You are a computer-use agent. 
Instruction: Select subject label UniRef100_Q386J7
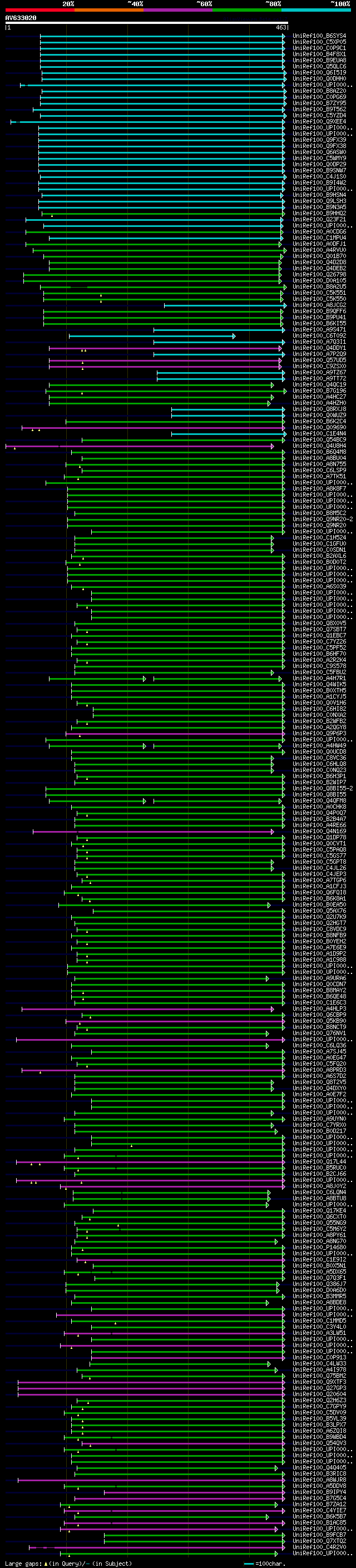click(x=319, y=1284)
